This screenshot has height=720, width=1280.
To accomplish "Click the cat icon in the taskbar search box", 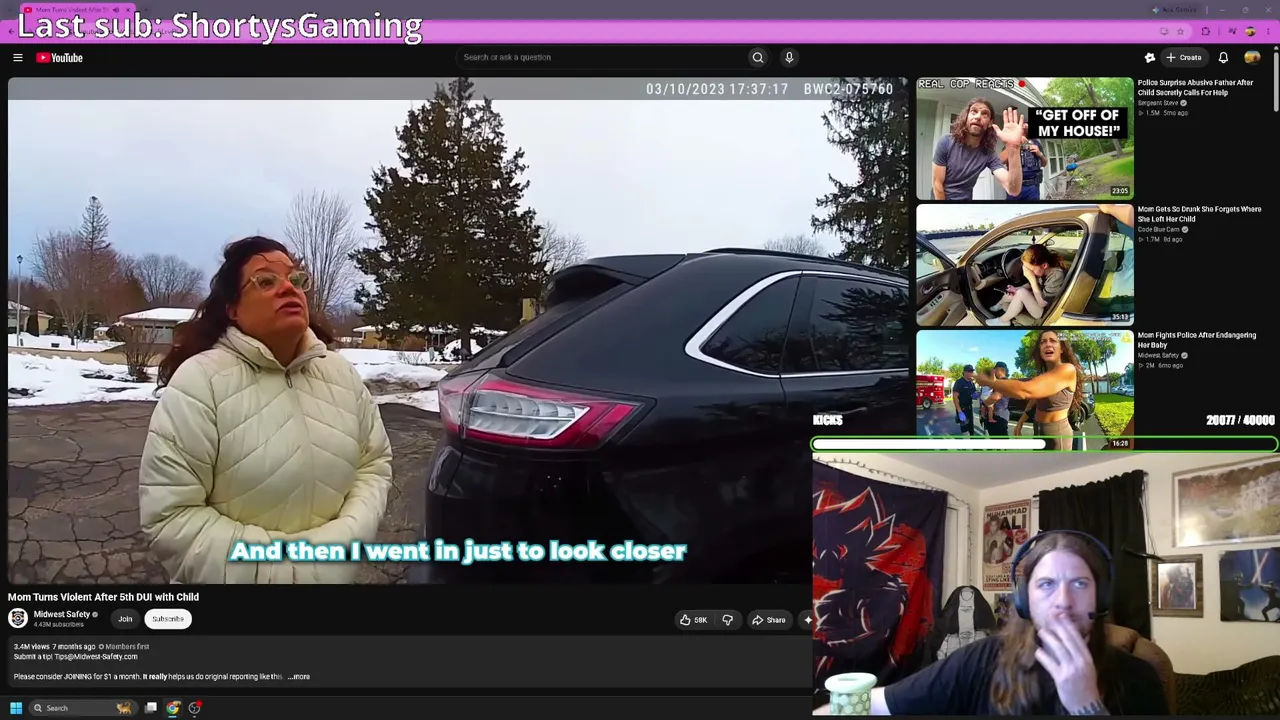I will pos(124,708).
